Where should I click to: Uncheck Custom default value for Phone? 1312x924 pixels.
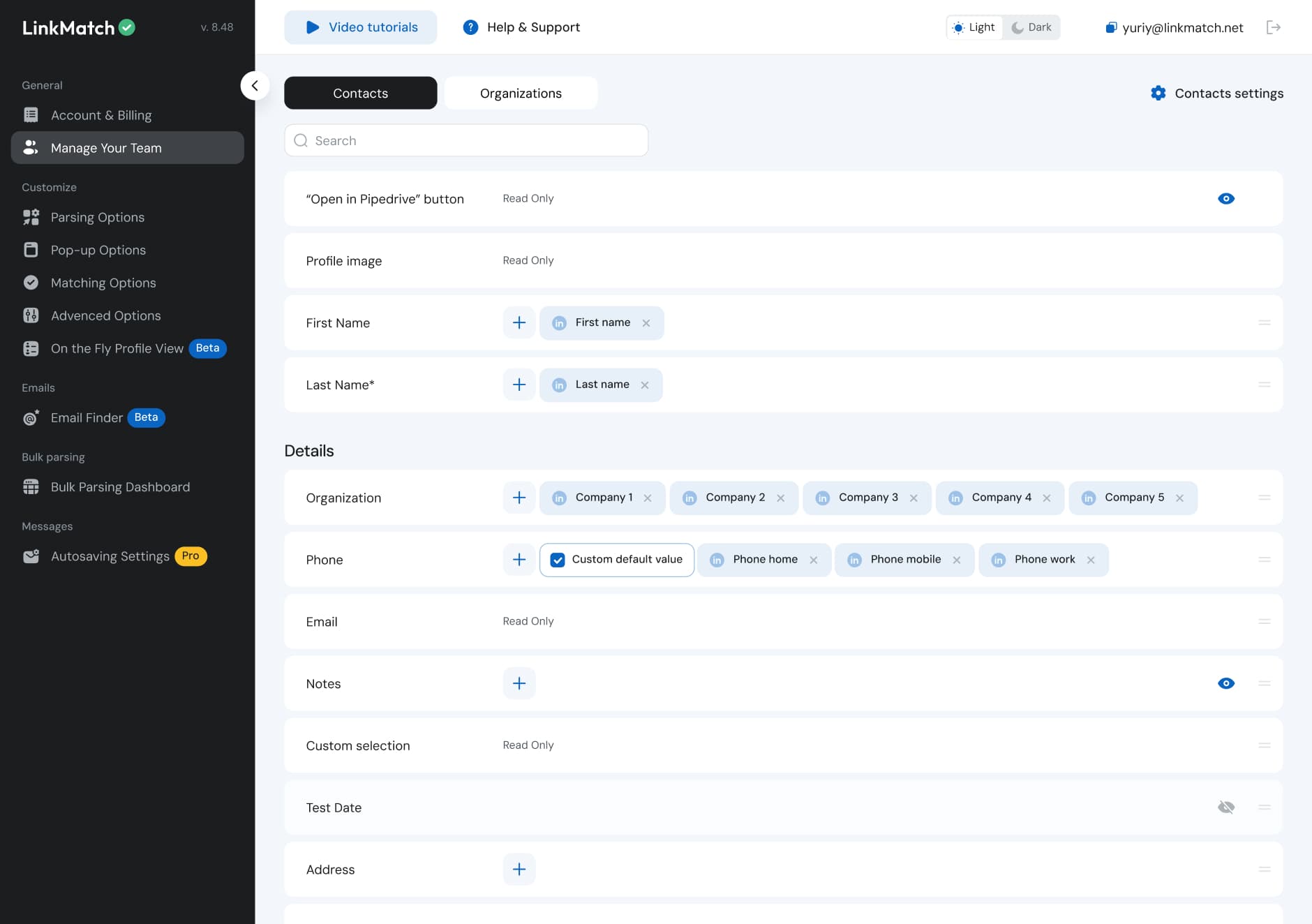557,559
